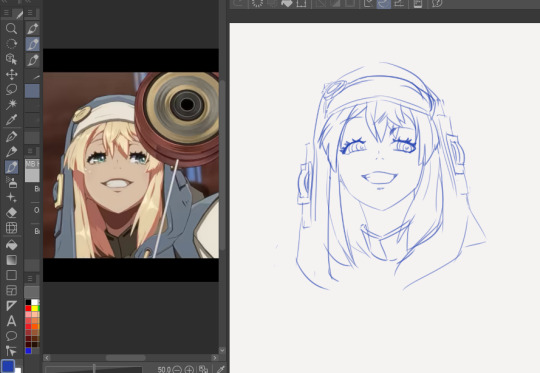Select the Figure rectangle tool
The image size is (540, 373).
coord(11,275)
